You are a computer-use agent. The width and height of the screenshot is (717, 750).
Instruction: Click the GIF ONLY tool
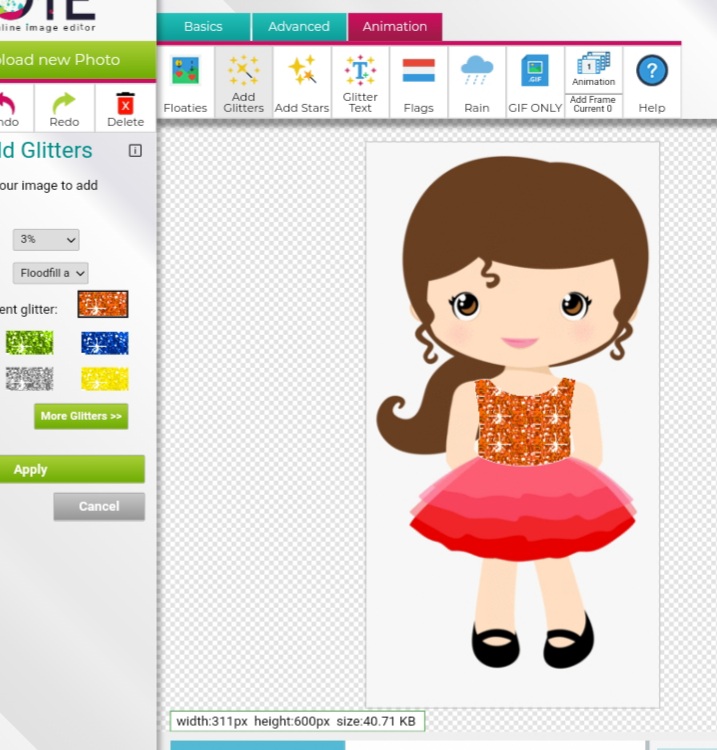[535, 82]
